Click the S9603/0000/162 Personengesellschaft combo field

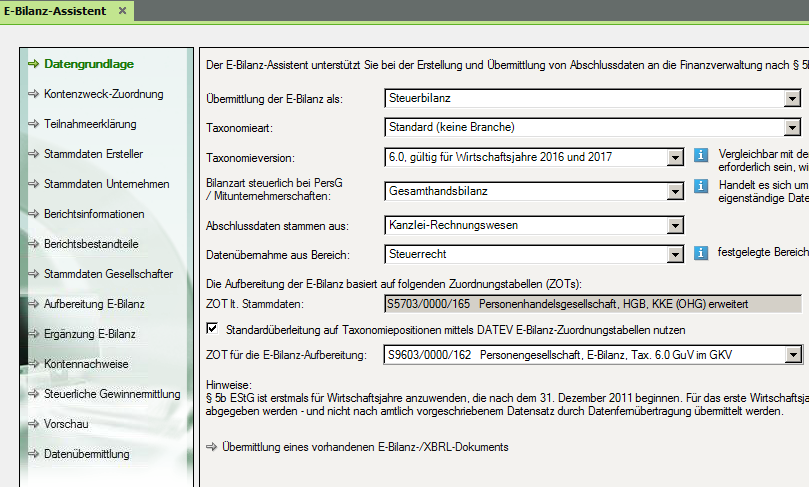(x=593, y=354)
